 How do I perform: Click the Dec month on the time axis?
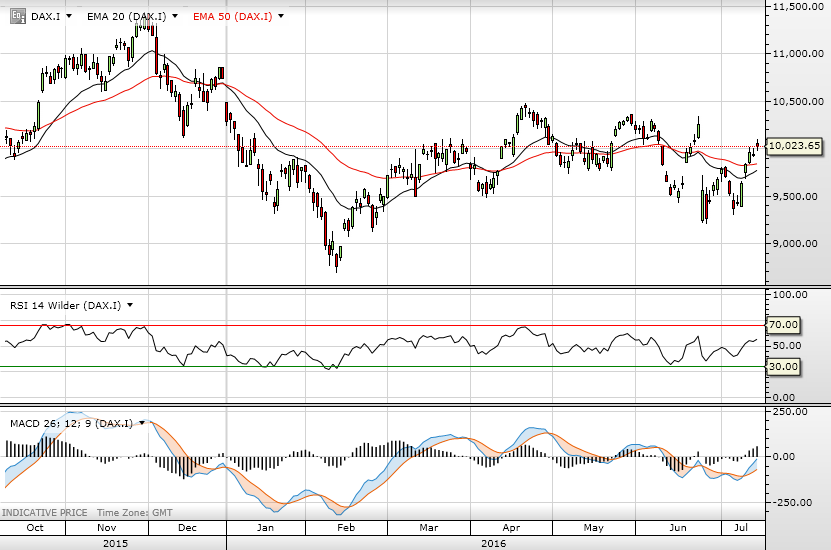[187, 528]
